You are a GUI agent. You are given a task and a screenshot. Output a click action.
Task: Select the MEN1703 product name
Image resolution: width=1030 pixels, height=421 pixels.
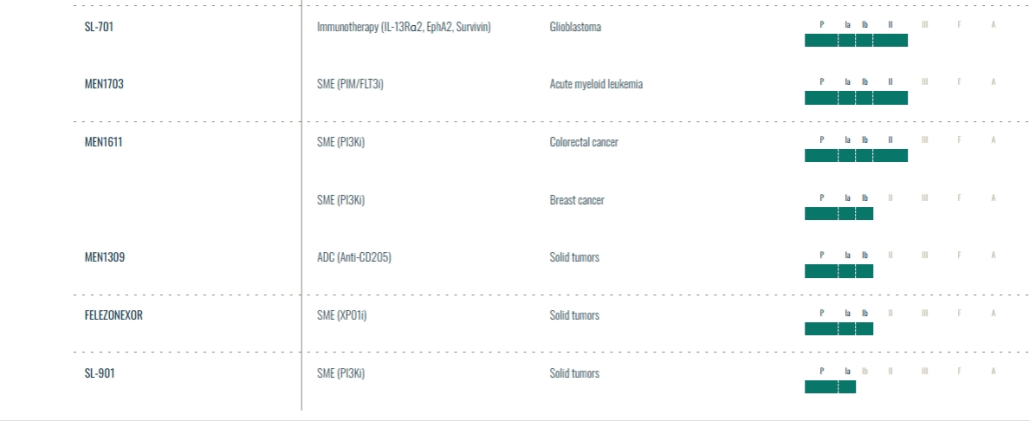[104, 84]
